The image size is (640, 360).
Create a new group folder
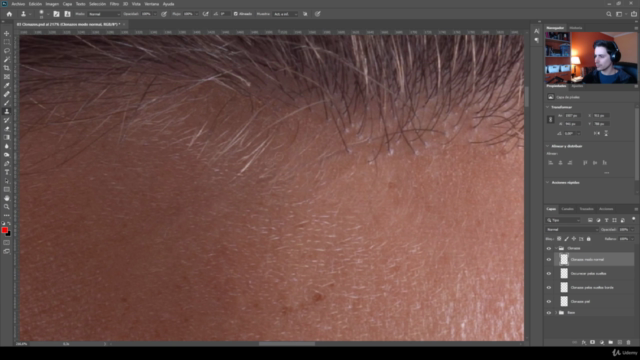[611, 342]
